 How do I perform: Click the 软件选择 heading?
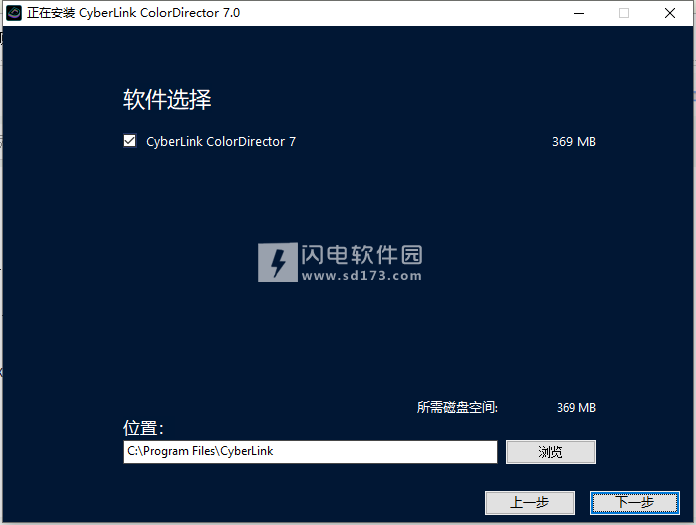tap(167, 99)
